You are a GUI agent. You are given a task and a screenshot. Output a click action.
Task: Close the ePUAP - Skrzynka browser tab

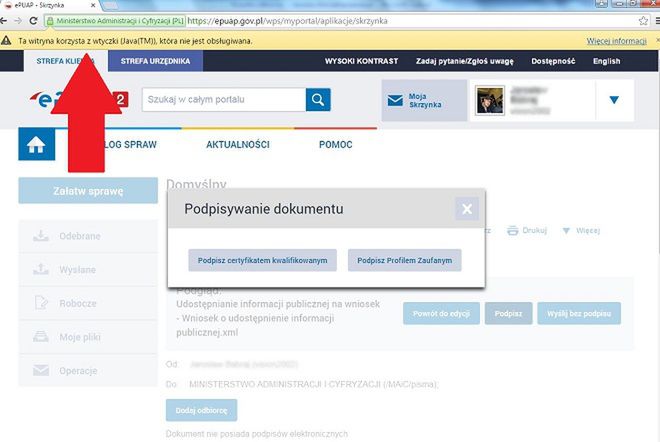93,5
